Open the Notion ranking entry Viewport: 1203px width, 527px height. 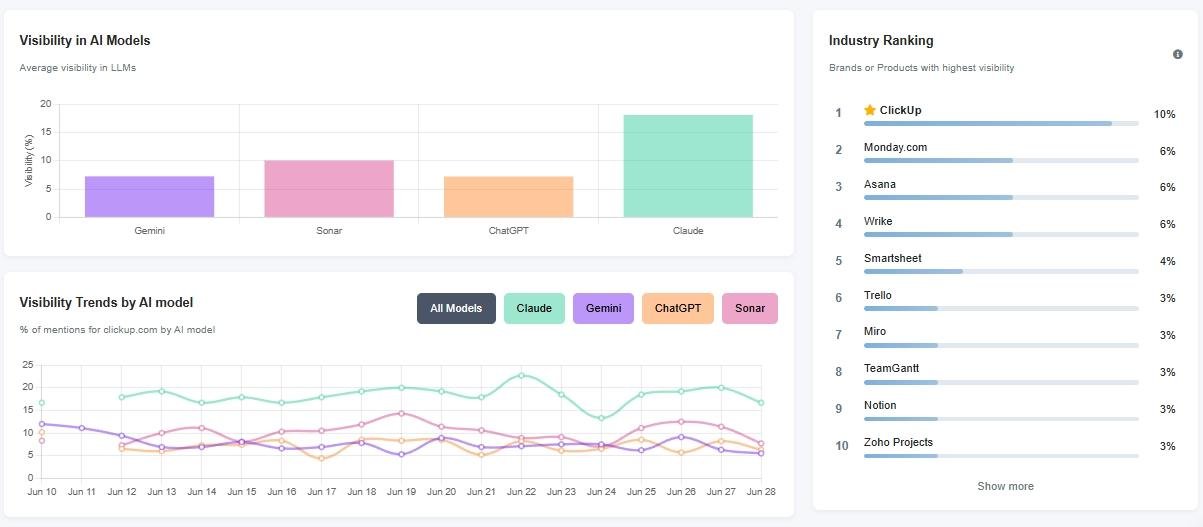point(880,405)
